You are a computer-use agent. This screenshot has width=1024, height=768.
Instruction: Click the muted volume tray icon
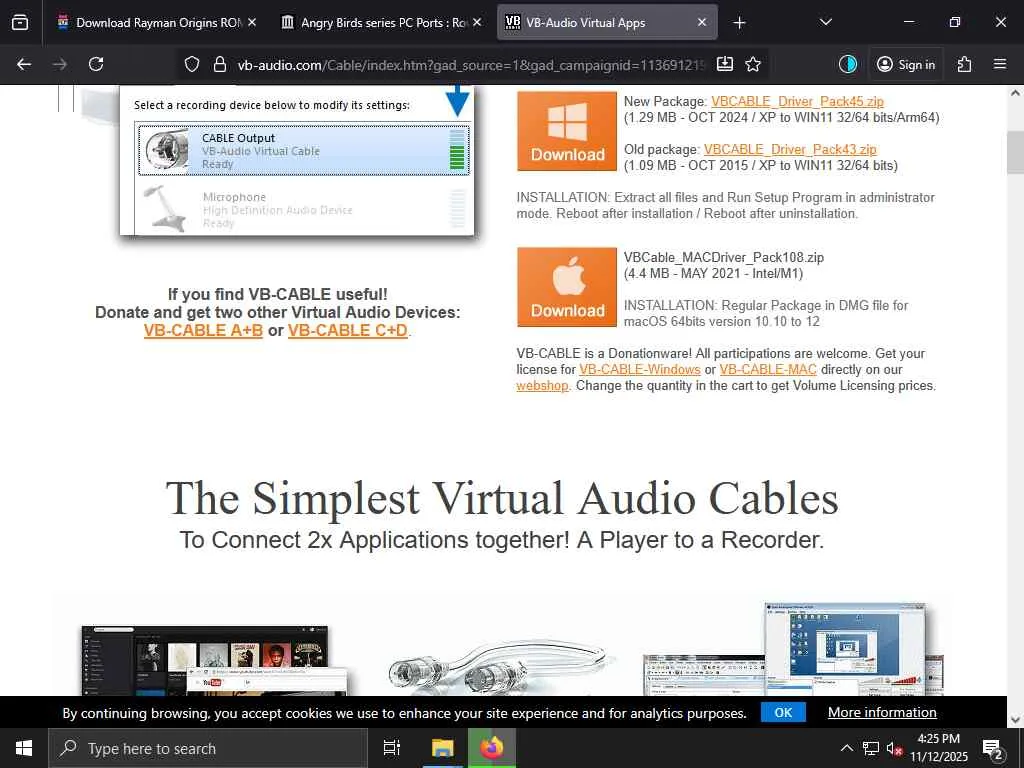click(x=895, y=748)
